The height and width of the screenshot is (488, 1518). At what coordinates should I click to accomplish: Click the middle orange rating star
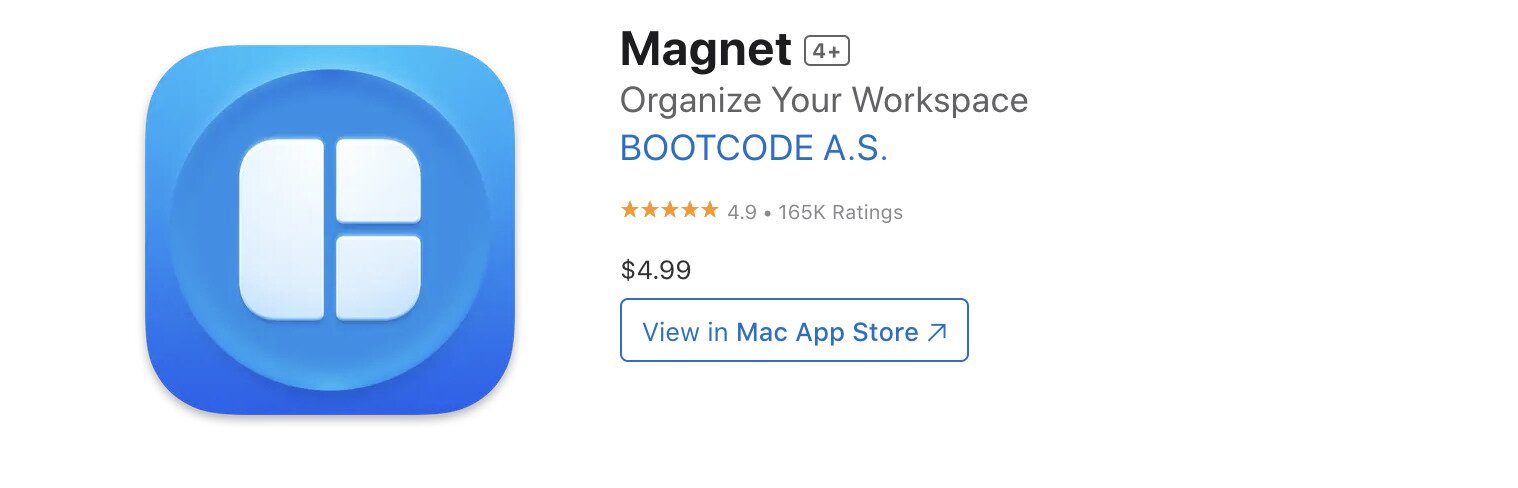coord(670,210)
